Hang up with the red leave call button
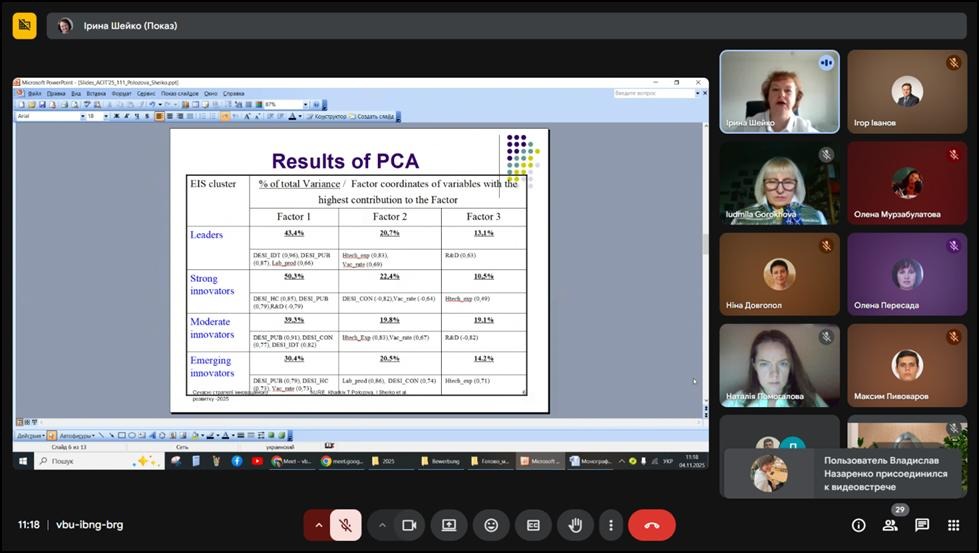The width and height of the screenshot is (979, 553). [651, 525]
